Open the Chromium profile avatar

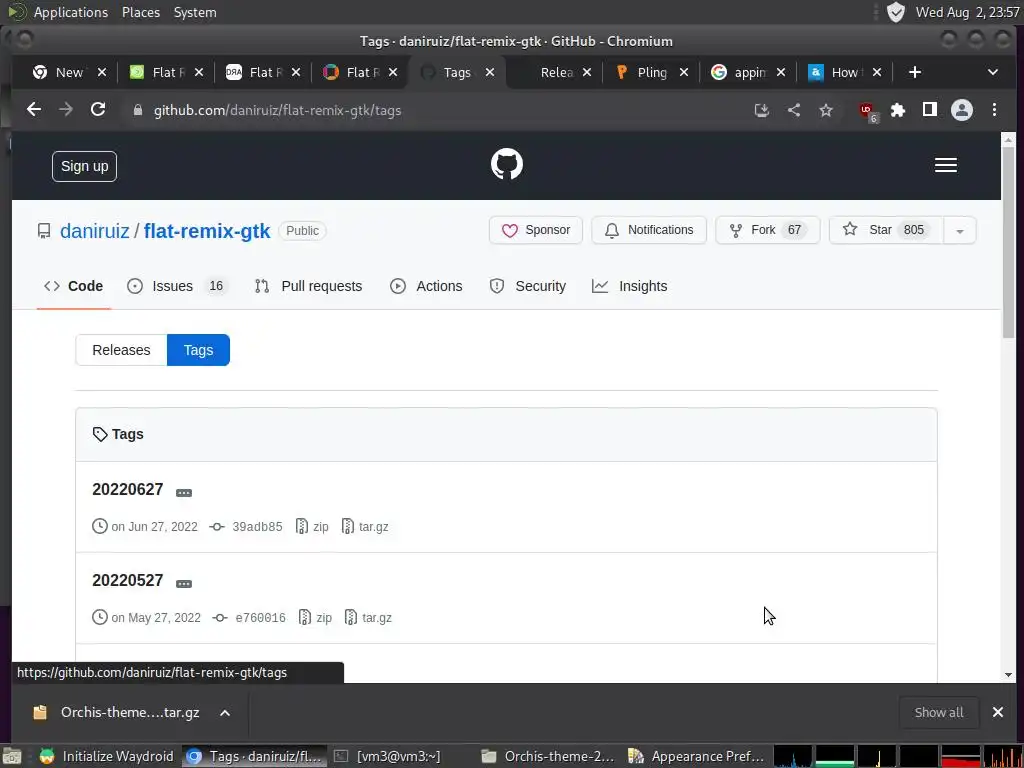(x=962, y=110)
